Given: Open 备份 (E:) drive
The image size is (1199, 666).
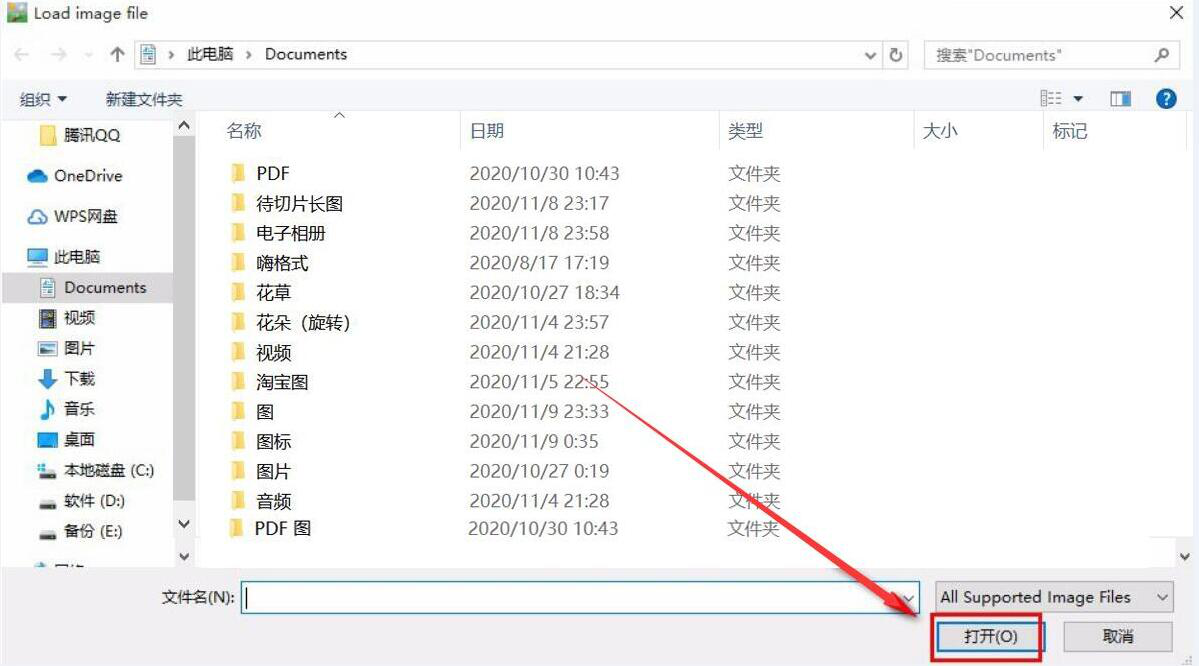Looking at the screenshot, I should [x=80, y=531].
